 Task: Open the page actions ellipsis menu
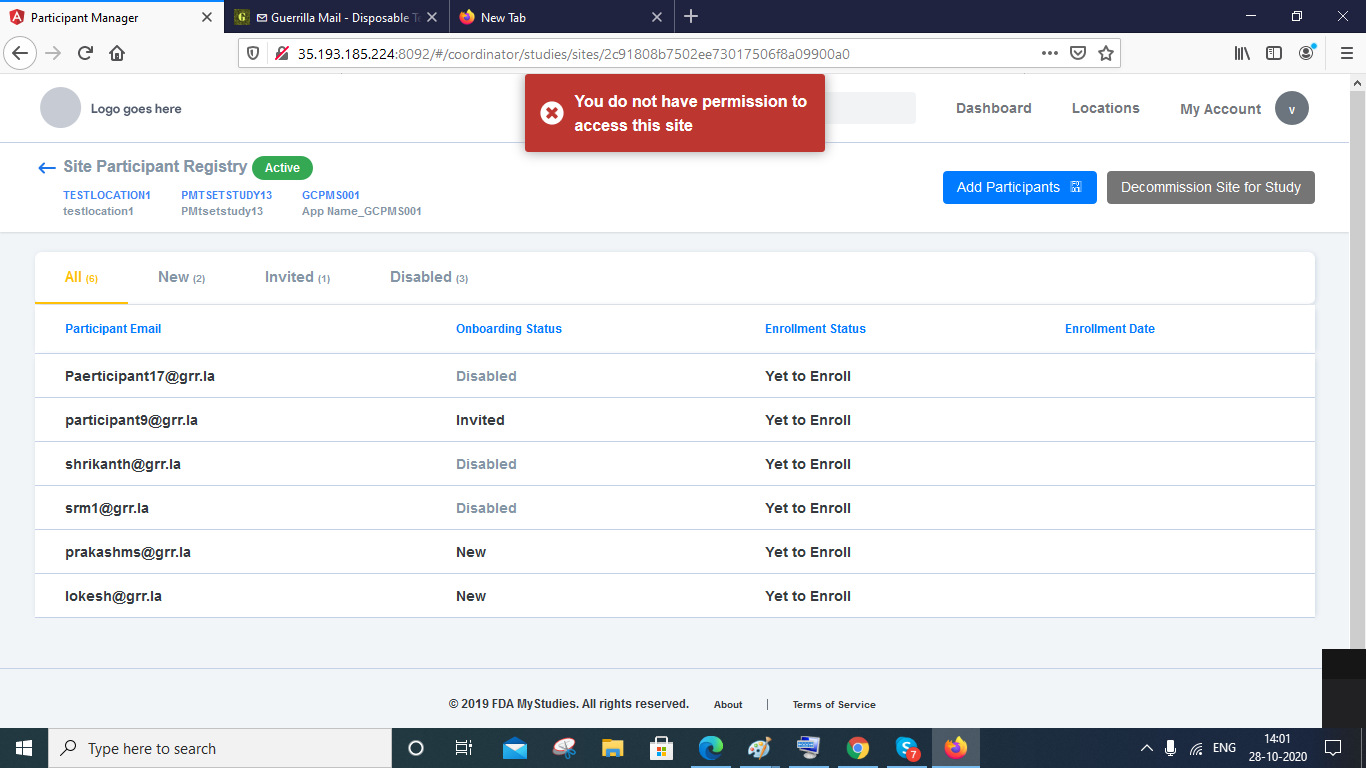pos(1049,52)
